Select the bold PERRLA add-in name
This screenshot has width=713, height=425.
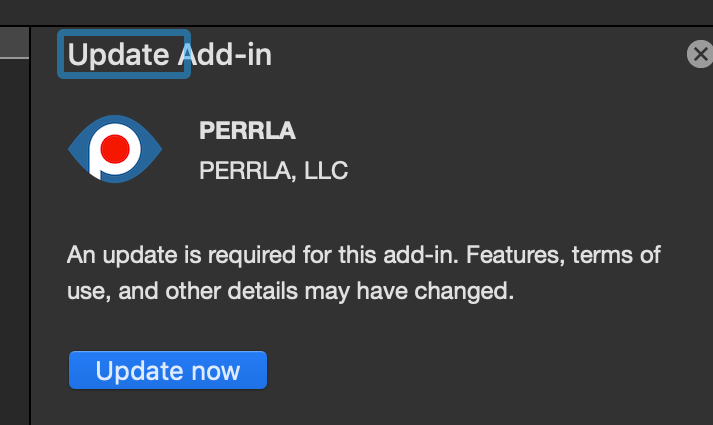pos(248,132)
